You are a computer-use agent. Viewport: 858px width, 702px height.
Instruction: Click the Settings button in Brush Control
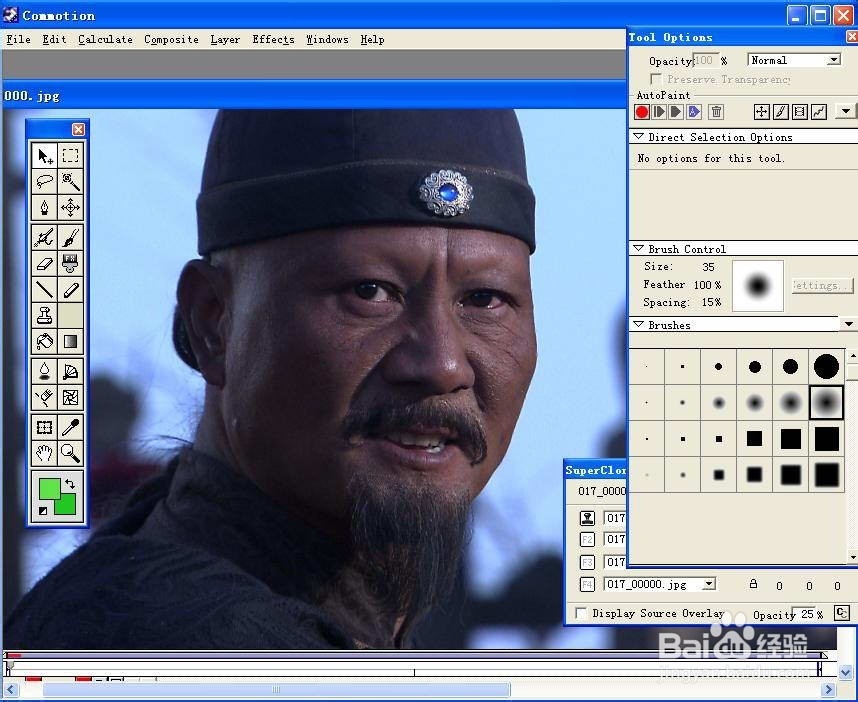(820, 285)
